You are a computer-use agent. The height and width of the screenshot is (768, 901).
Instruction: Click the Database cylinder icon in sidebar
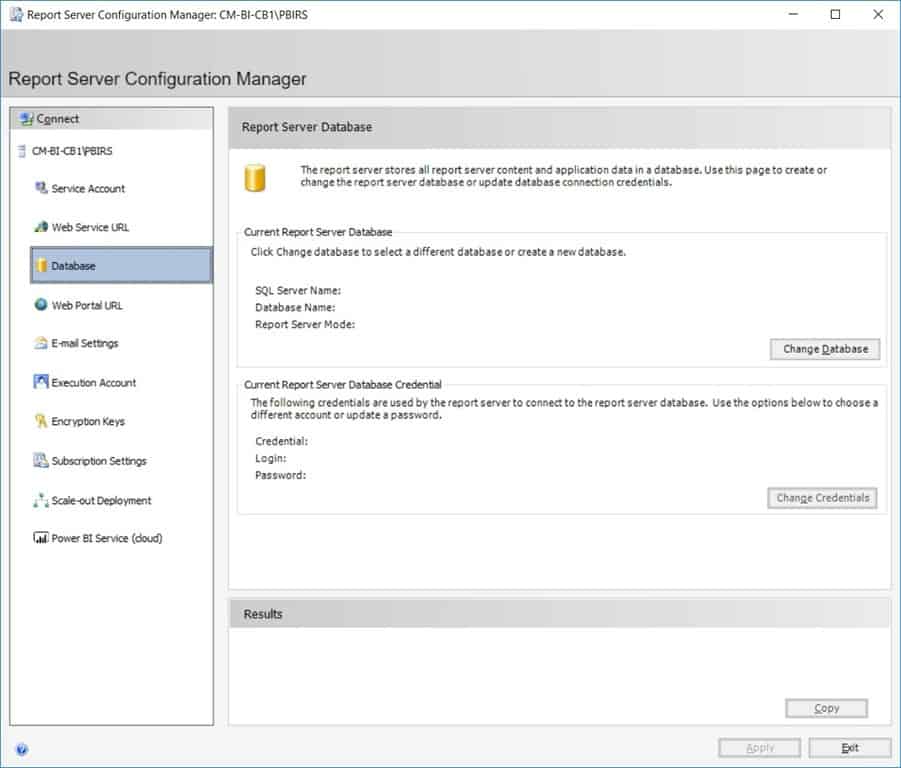[41, 265]
